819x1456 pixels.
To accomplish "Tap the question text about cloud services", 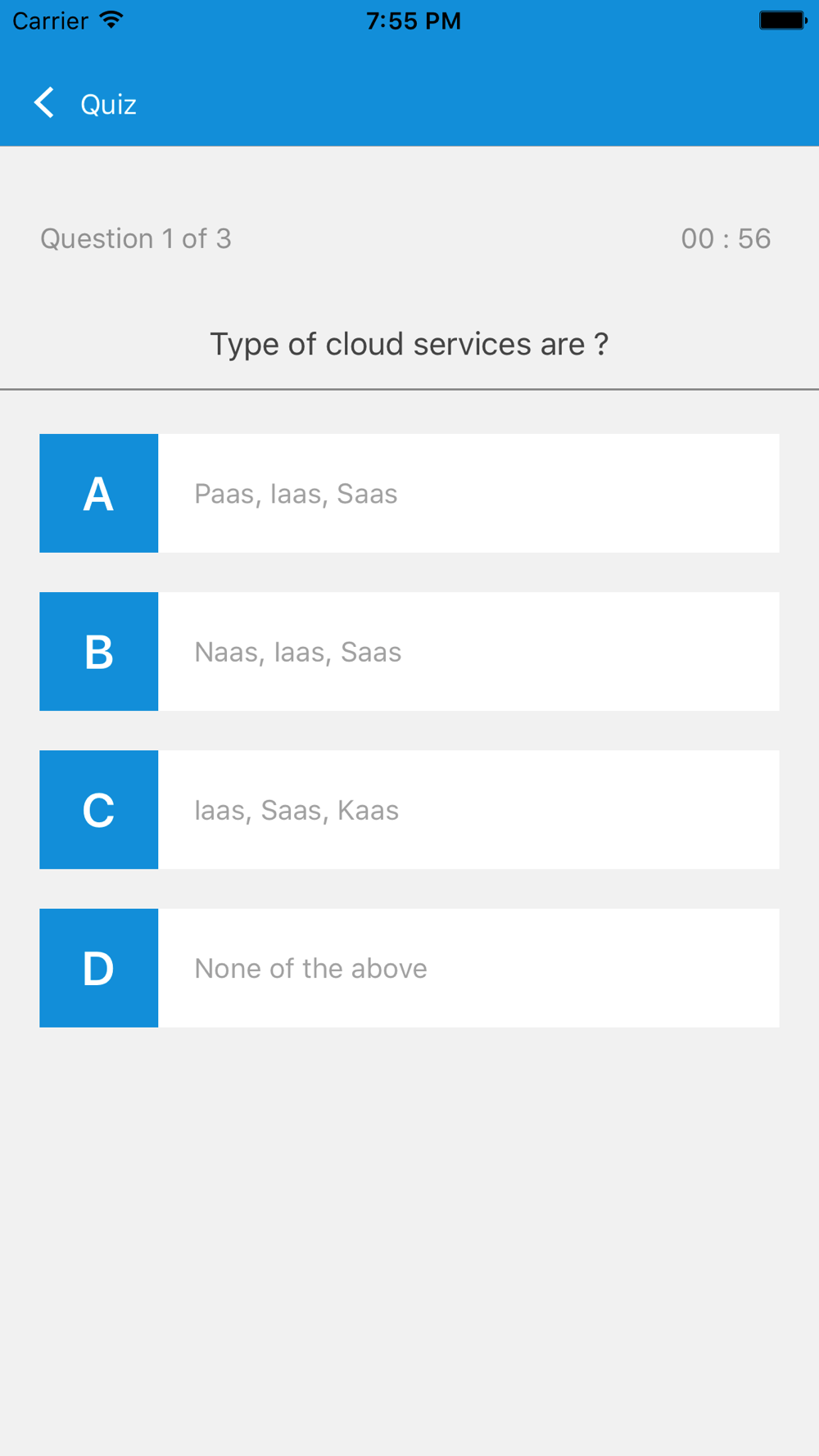I will (x=409, y=344).
